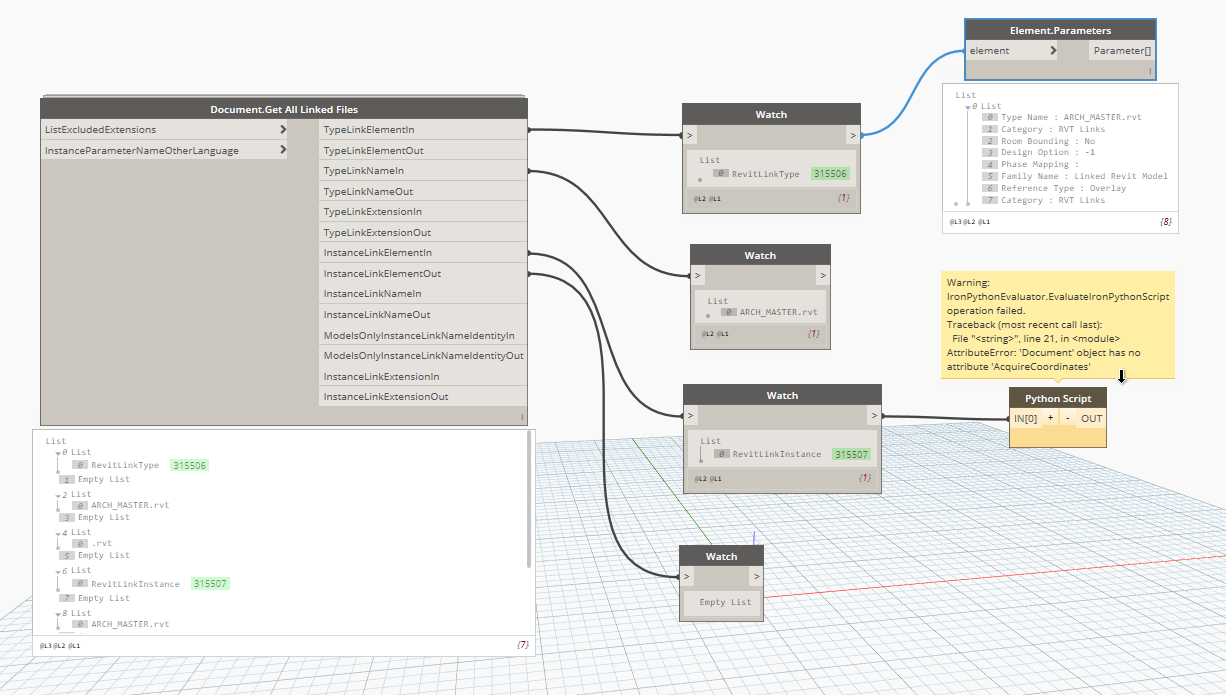Click output arrow of Watch showing RevitLinkInstance
The width and height of the screenshot is (1226, 695).
tap(873, 415)
